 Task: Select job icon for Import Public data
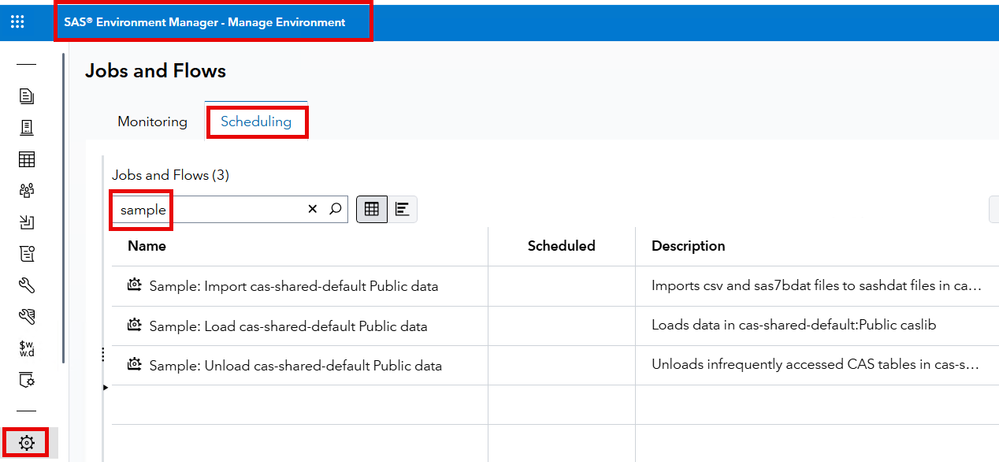[134, 285]
